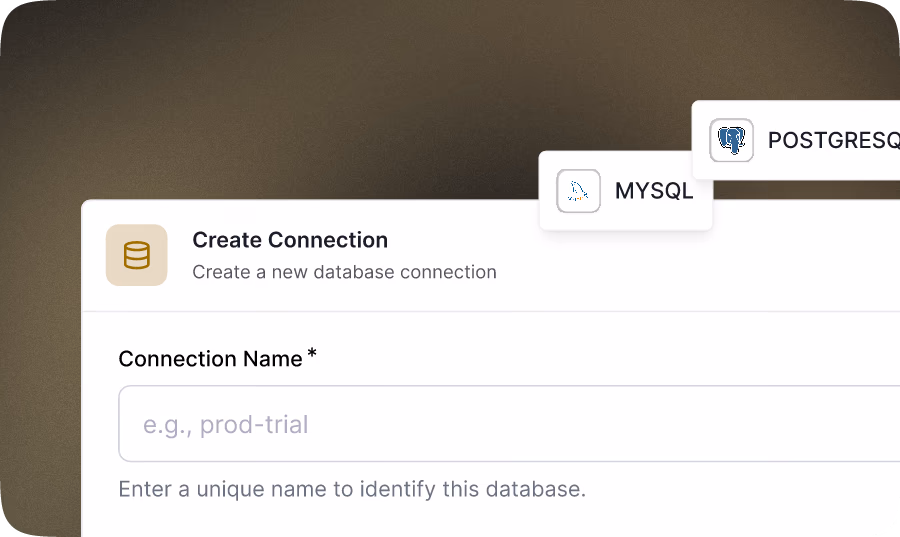Click the blank dialog area below the helper text

[x=491, y=521]
